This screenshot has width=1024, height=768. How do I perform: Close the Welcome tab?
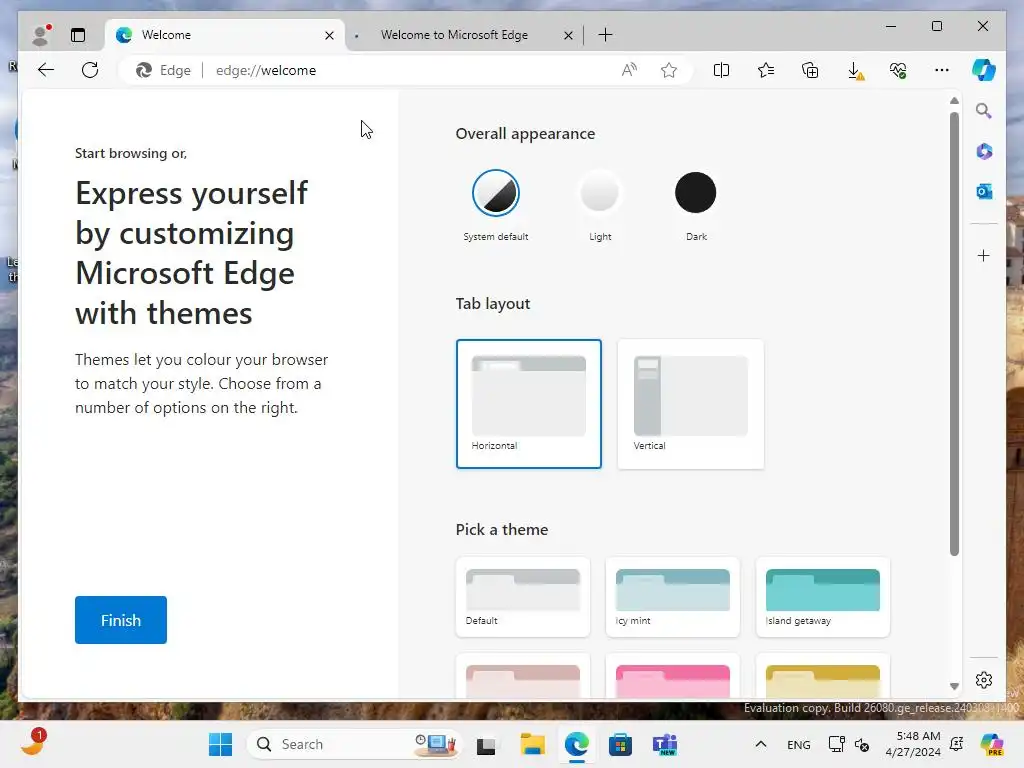click(329, 35)
